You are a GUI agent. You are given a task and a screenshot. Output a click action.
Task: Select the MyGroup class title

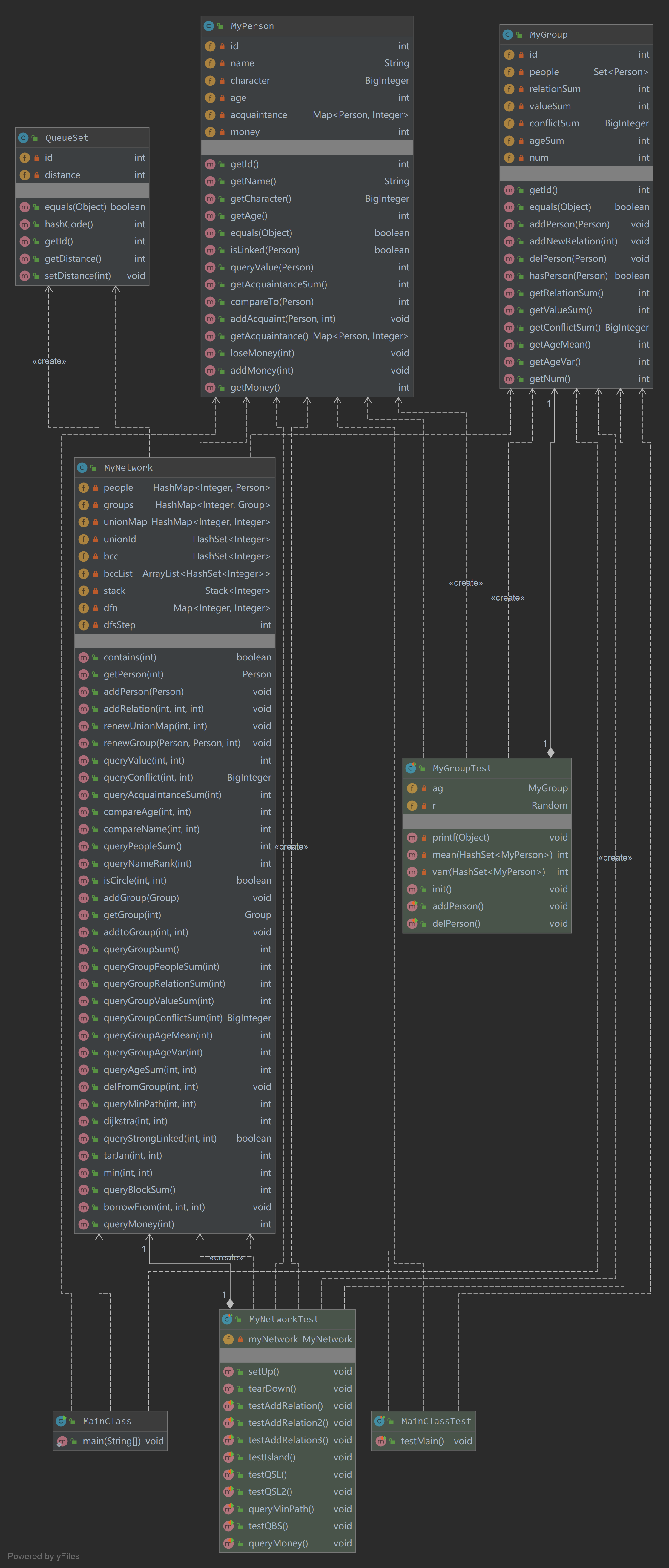pyautogui.click(x=549, y=35)
